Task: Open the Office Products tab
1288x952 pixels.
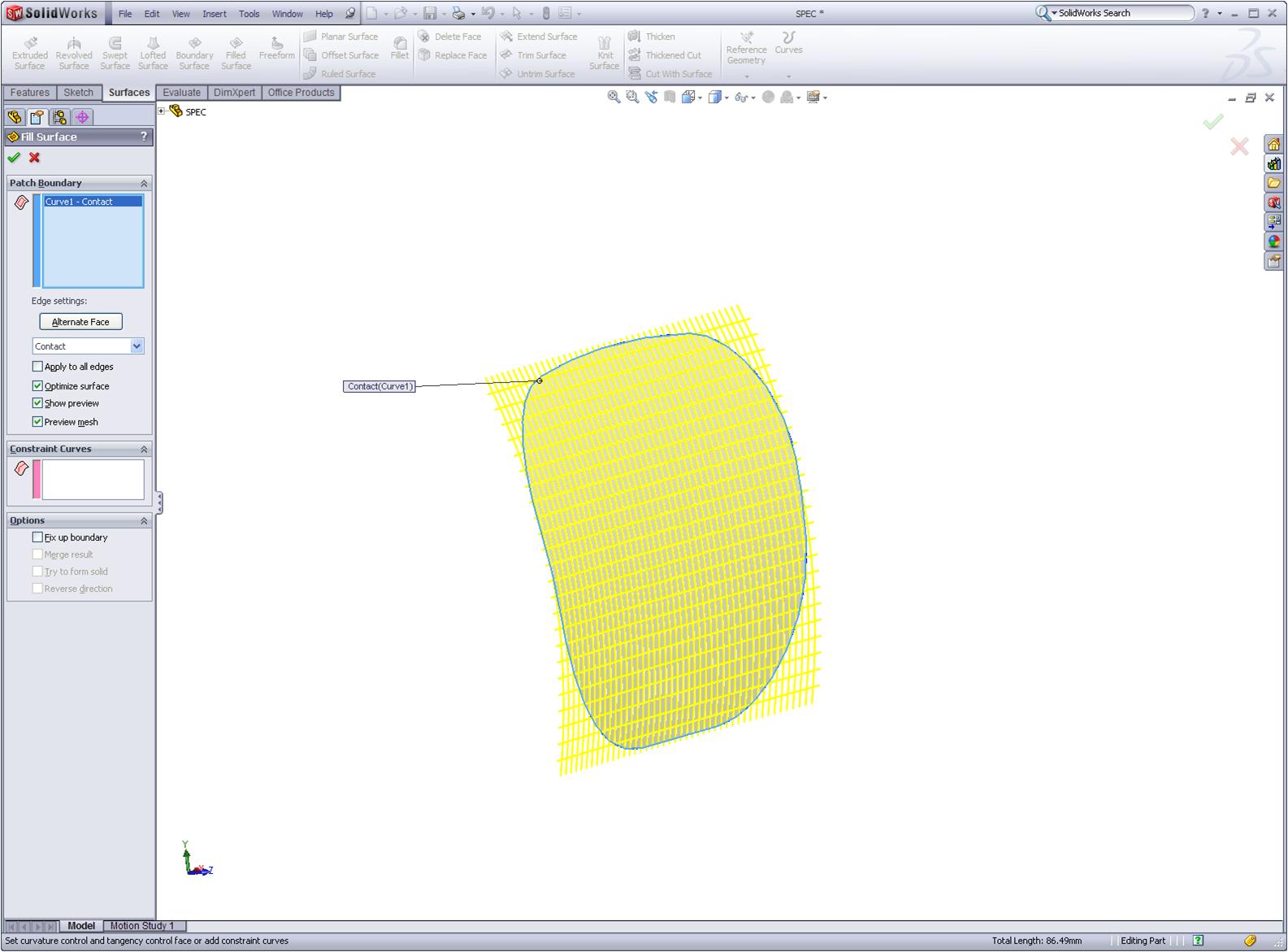Action: tap(301, 93)
